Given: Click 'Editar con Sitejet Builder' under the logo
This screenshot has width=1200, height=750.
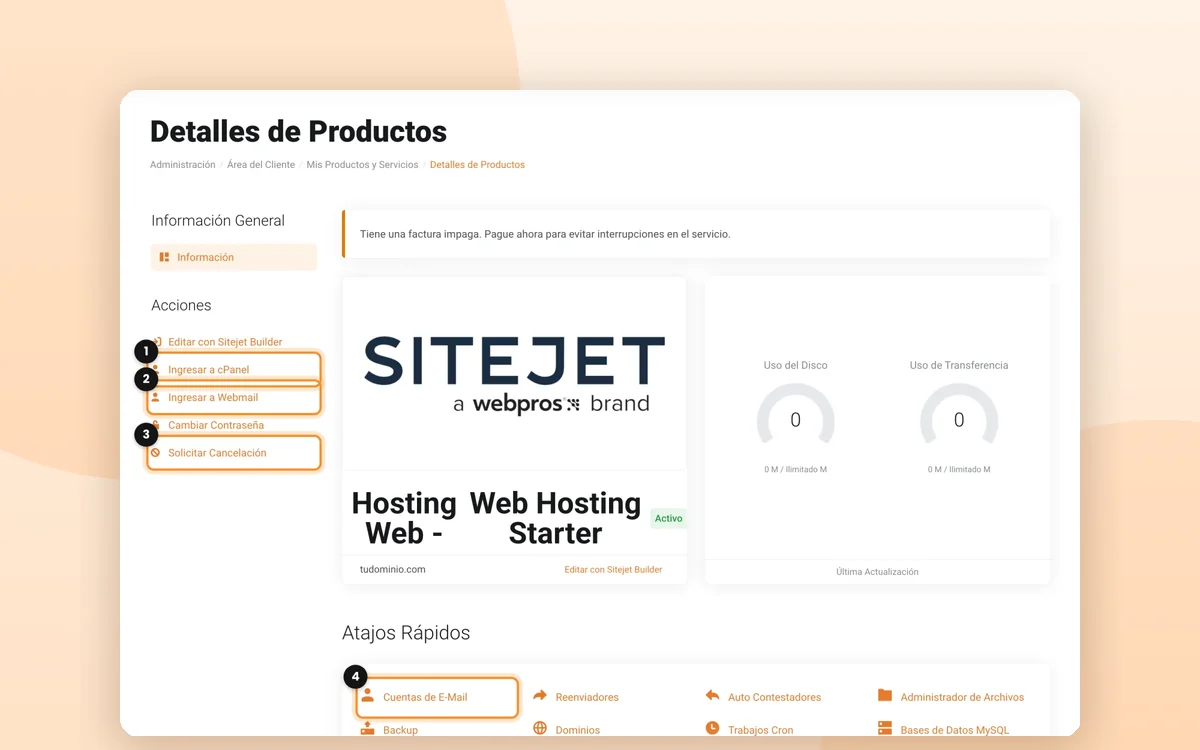Looking at the screenshot, I should (x=613, y=570).
